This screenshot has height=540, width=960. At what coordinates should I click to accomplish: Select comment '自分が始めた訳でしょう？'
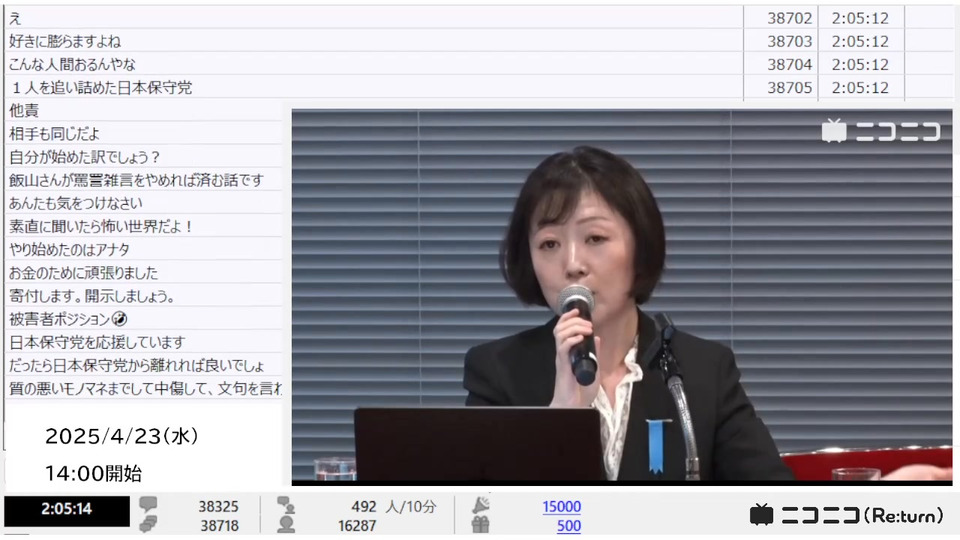pos(144,157)
